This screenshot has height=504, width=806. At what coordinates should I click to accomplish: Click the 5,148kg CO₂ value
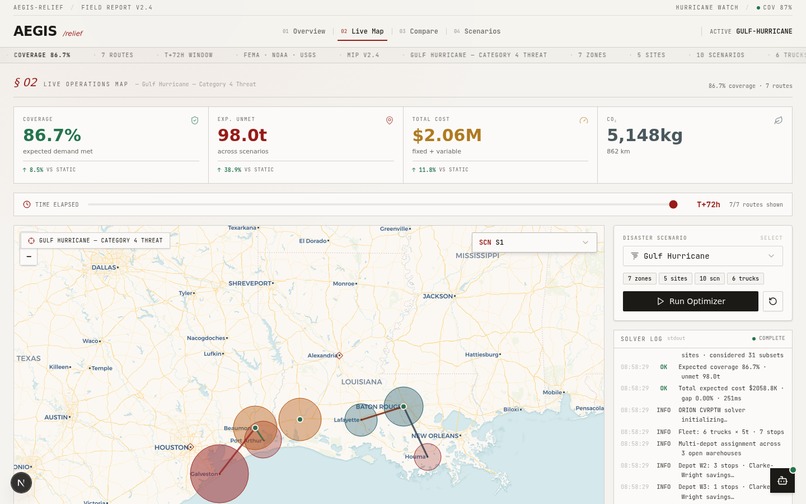645,135
